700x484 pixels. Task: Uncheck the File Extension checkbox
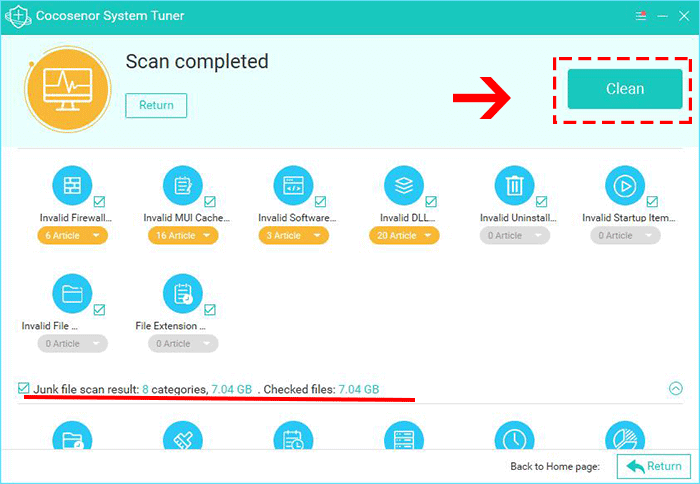click(210, 309)
